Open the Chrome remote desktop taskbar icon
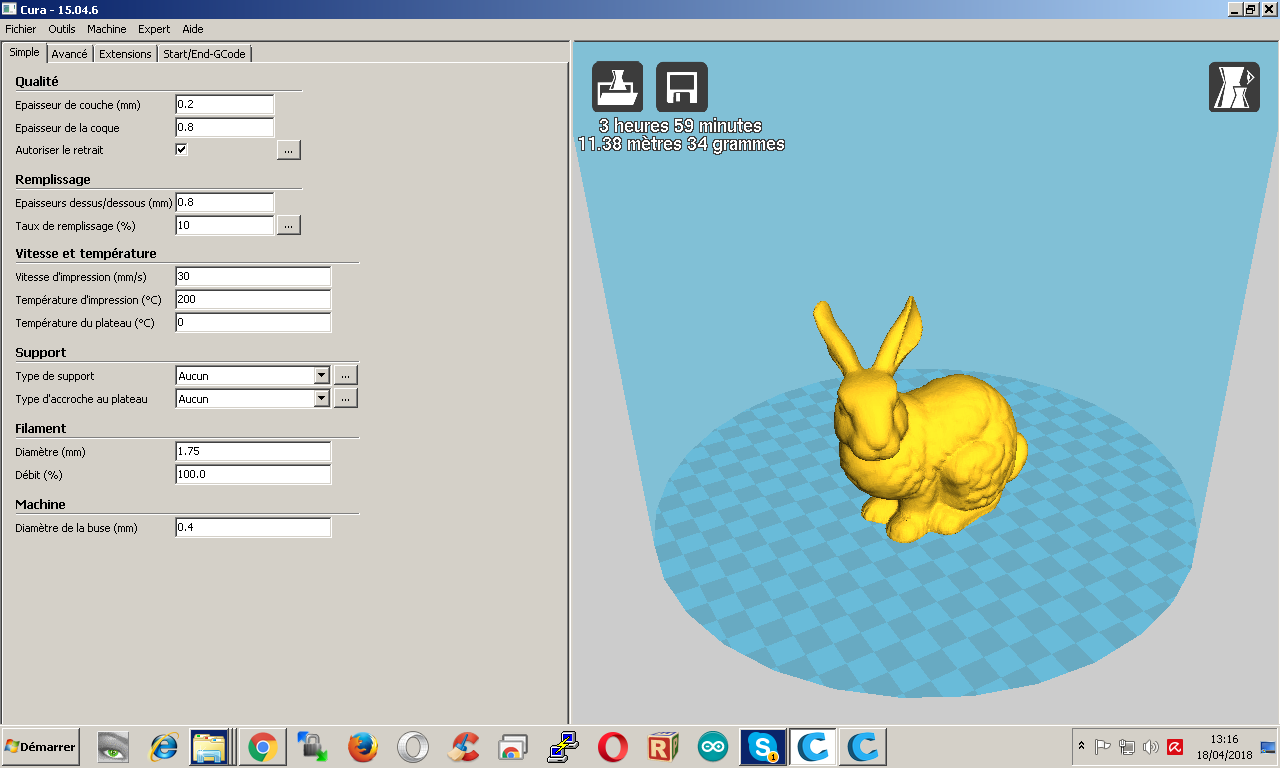Viewport: 1280px width, 768px height. [512, 747]
